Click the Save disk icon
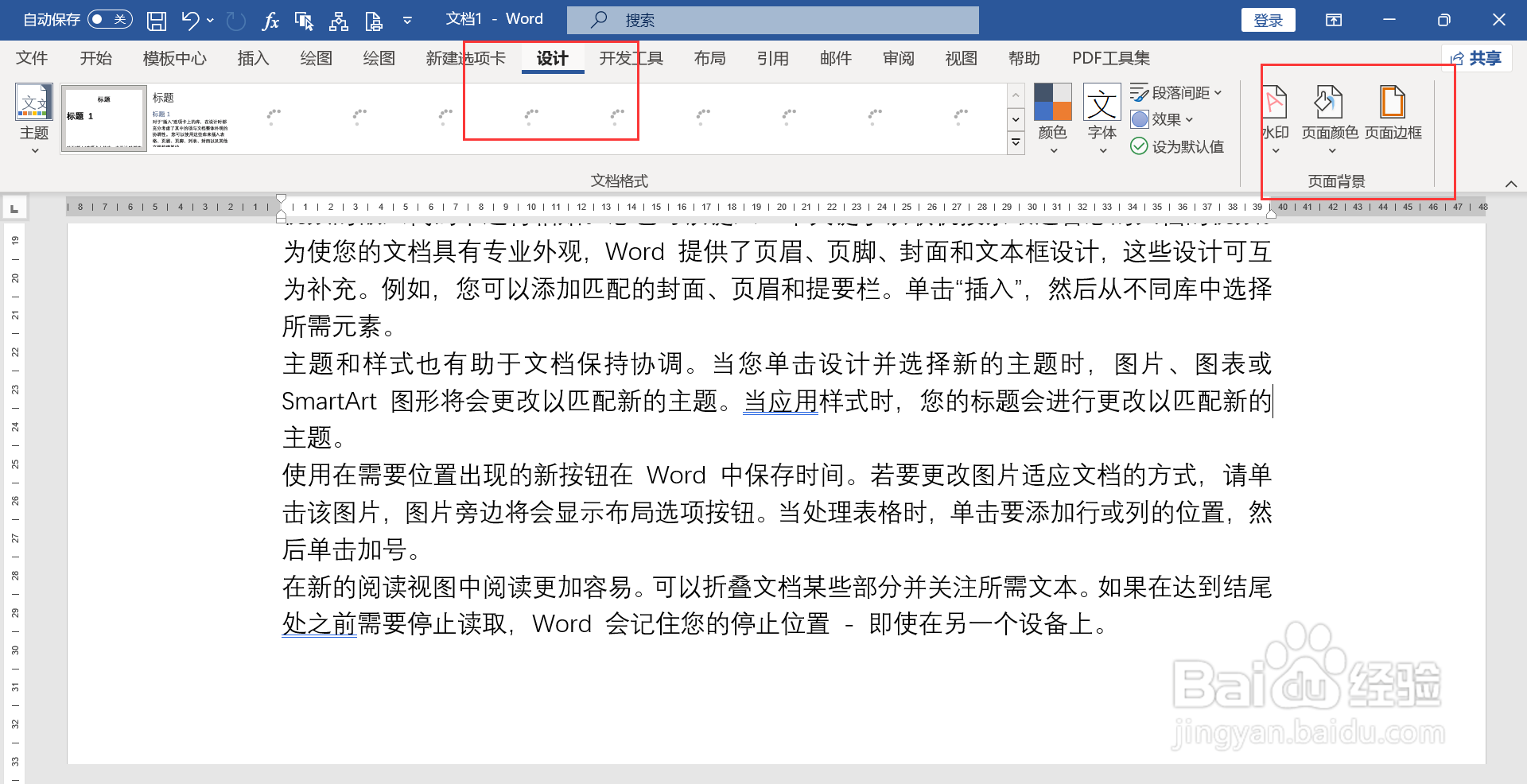This screenshot has height=784, width=1527. [x=157, y=21]
